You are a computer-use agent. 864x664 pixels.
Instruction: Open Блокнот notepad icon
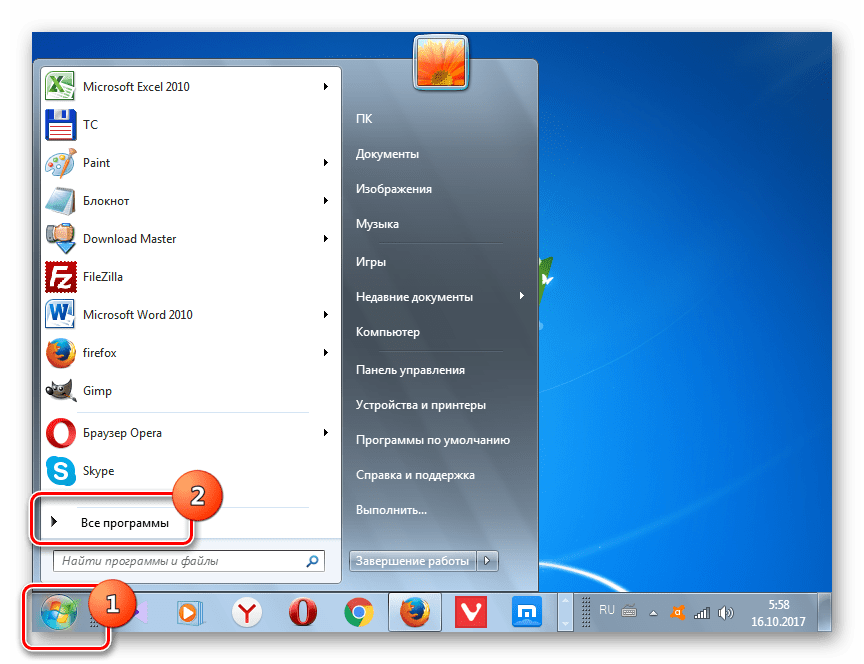pyautogui.click(x=60, y=201)
